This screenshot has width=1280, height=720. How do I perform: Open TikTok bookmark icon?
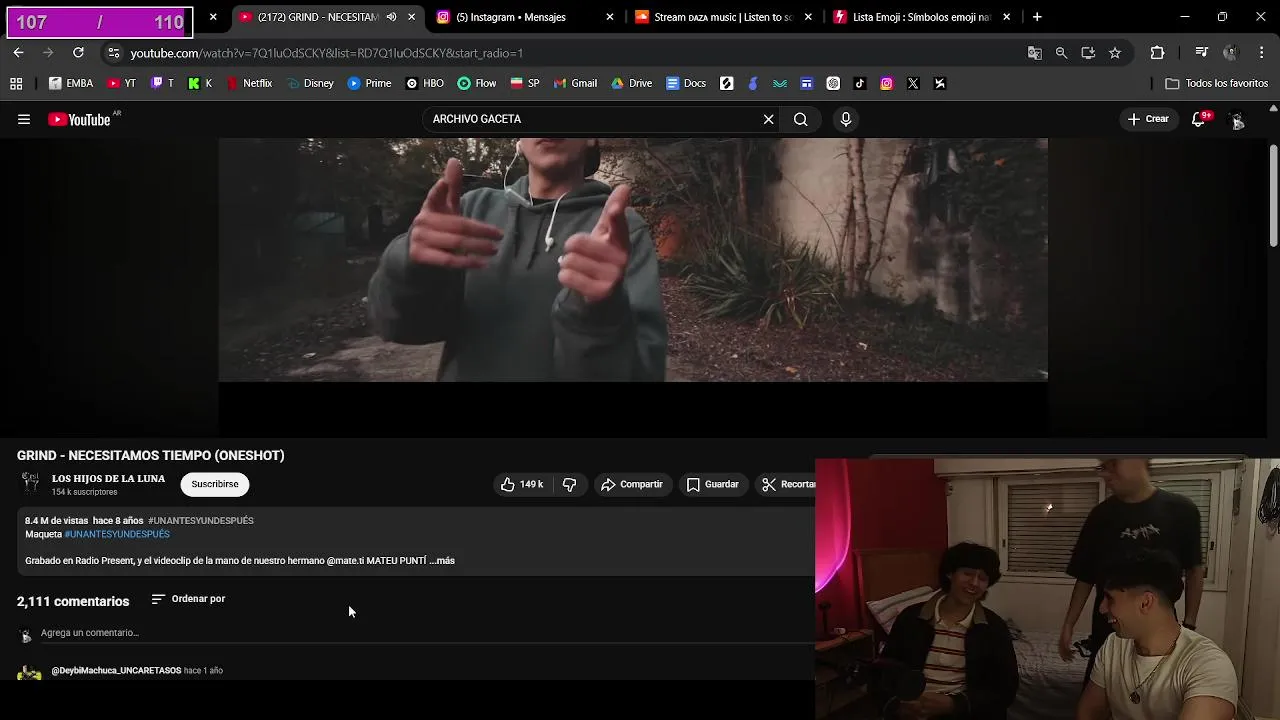point(860,84)
